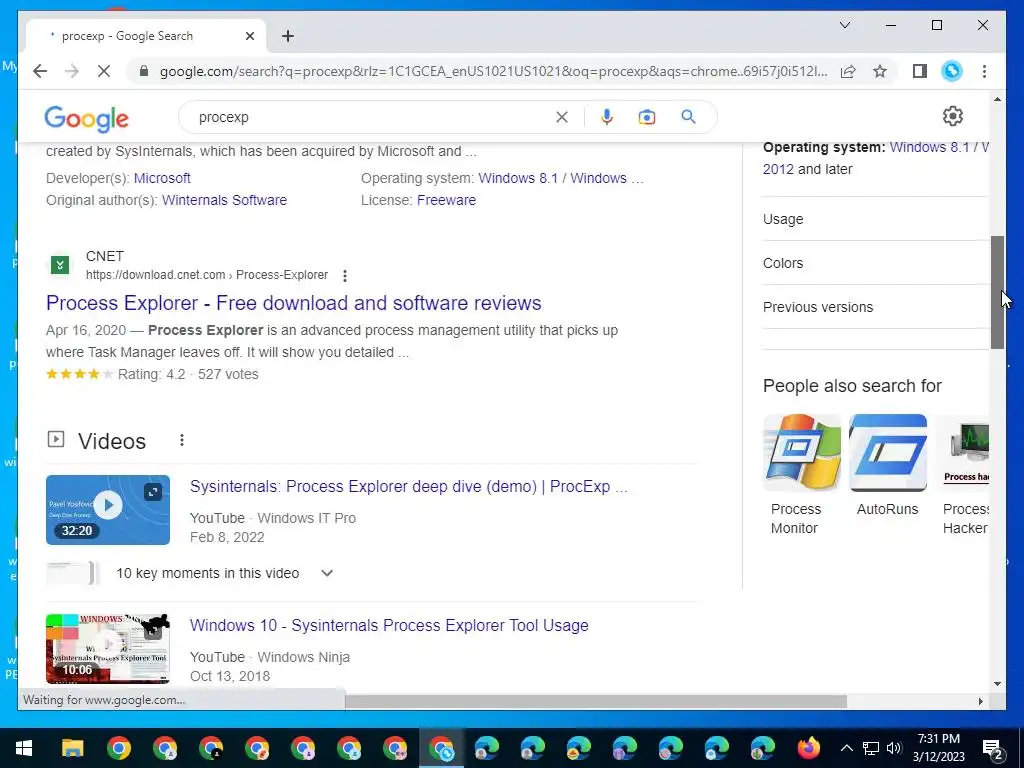Image resolution: width=1024 pixels, height=768 pixels.
Task: Click the browser back arrow
Action: tap(40, 71)
